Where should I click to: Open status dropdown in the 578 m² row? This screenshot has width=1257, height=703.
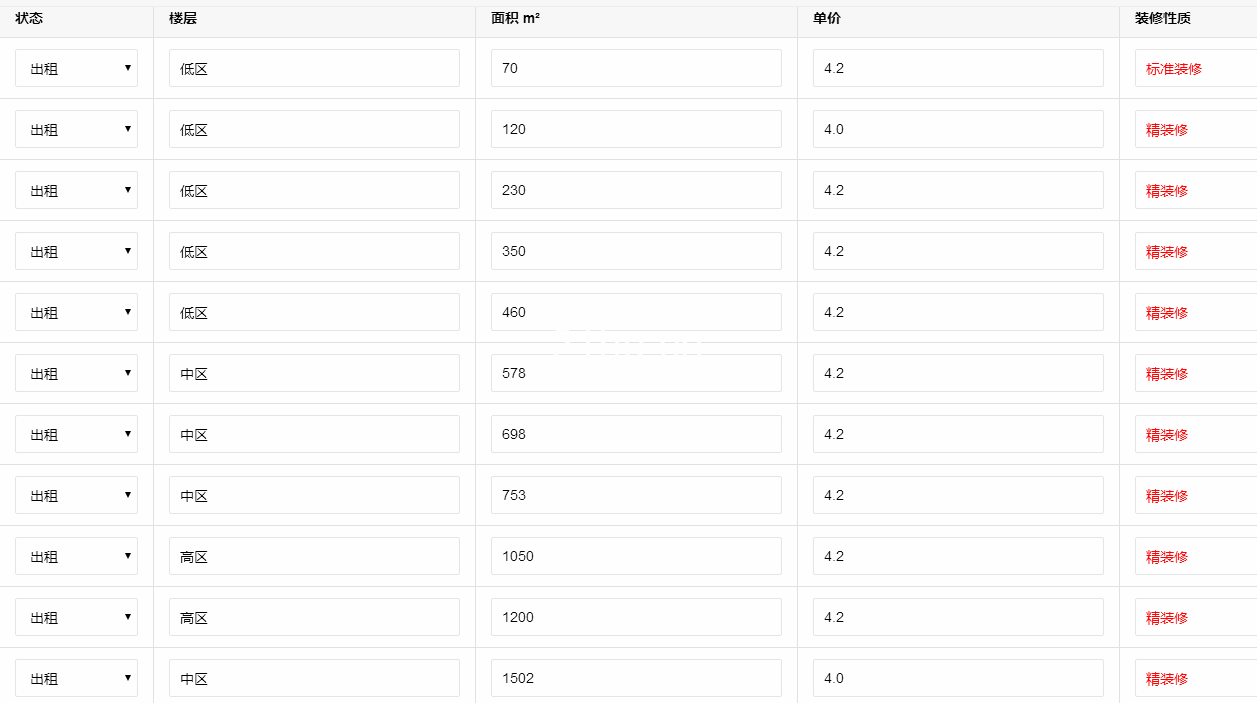76,373
